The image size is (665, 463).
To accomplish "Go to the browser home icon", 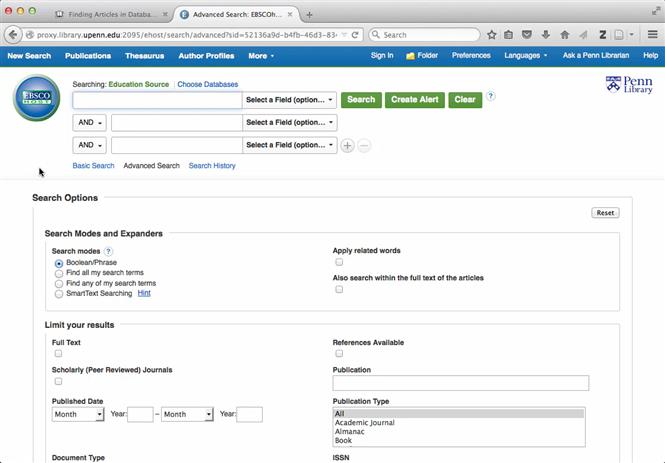I will (564, 35).
